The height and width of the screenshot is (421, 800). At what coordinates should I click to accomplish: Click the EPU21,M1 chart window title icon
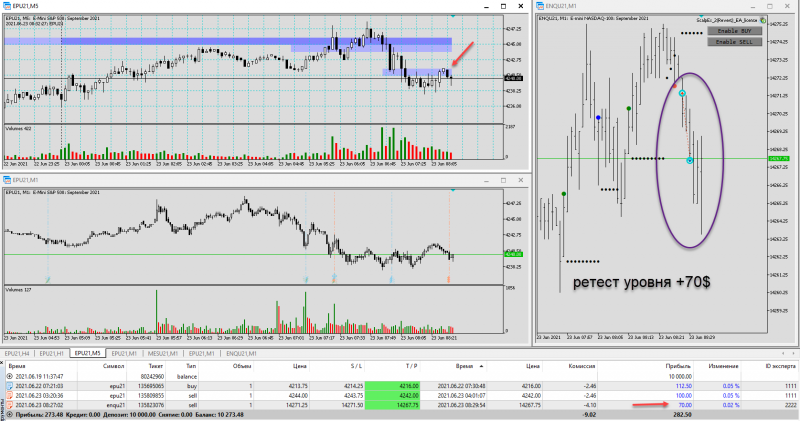click(7, 180)
